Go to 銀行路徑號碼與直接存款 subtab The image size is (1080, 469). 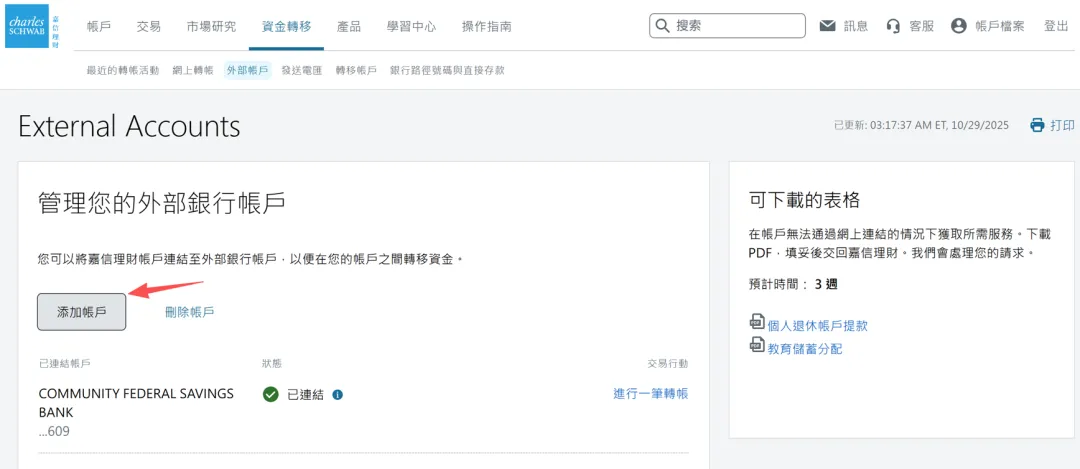coord(447,70)
